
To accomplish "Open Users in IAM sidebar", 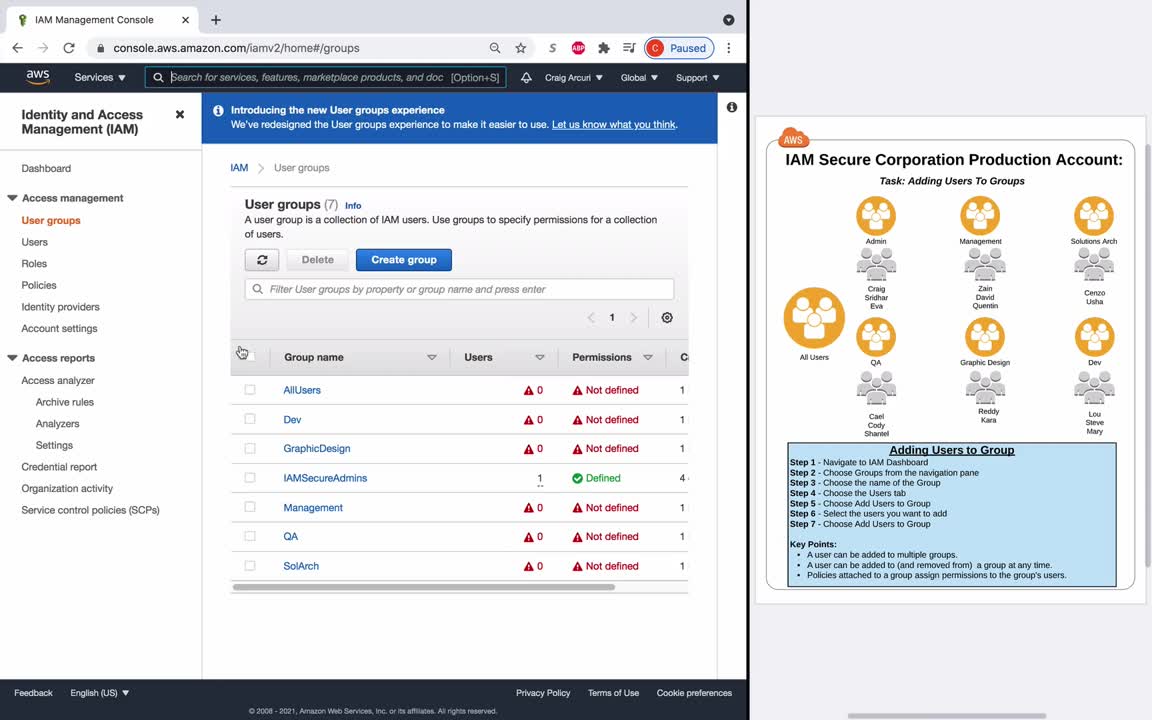I will (35, 242).
